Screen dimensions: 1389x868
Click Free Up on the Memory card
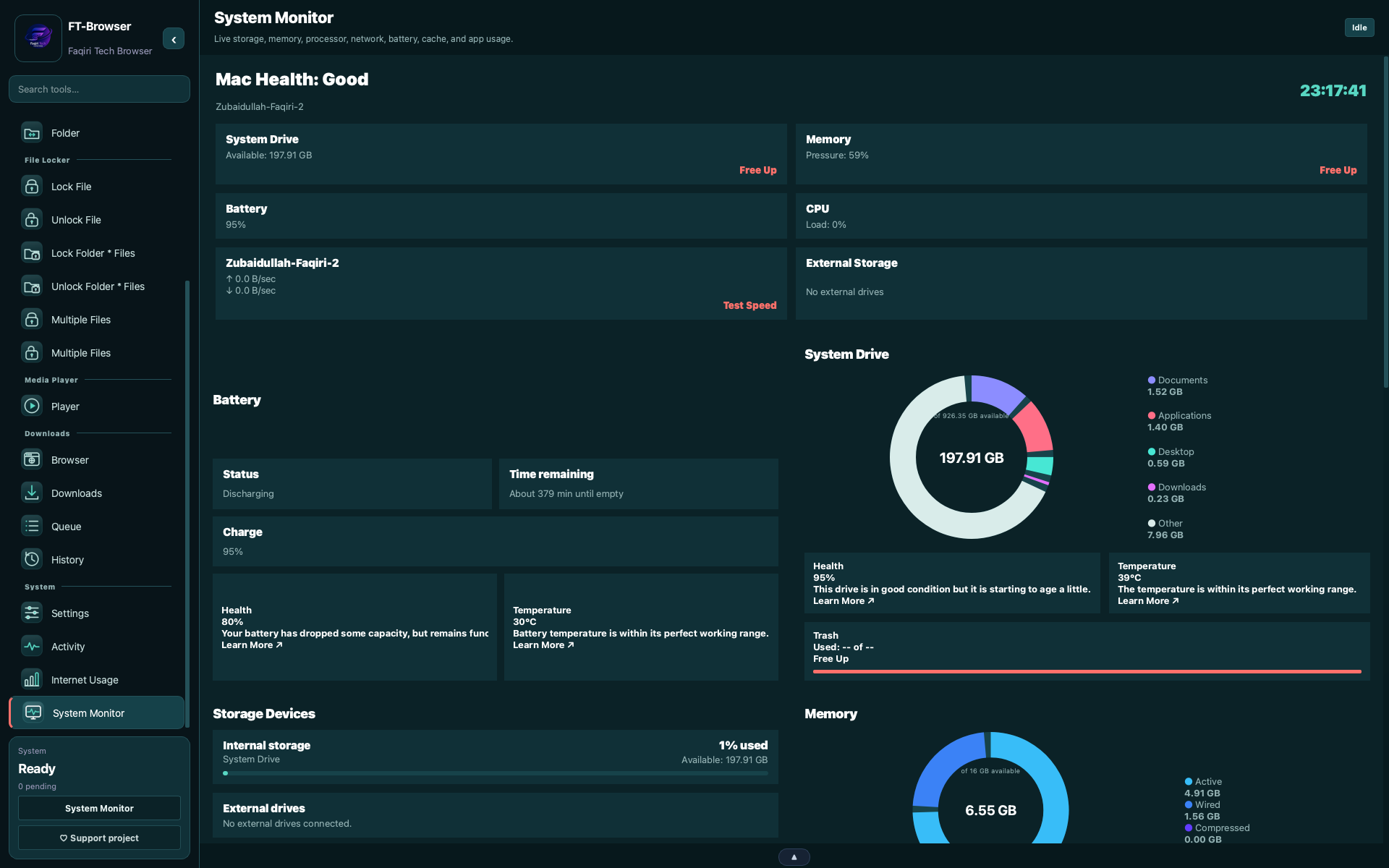pyautogui.click(x=1338, y=170)
